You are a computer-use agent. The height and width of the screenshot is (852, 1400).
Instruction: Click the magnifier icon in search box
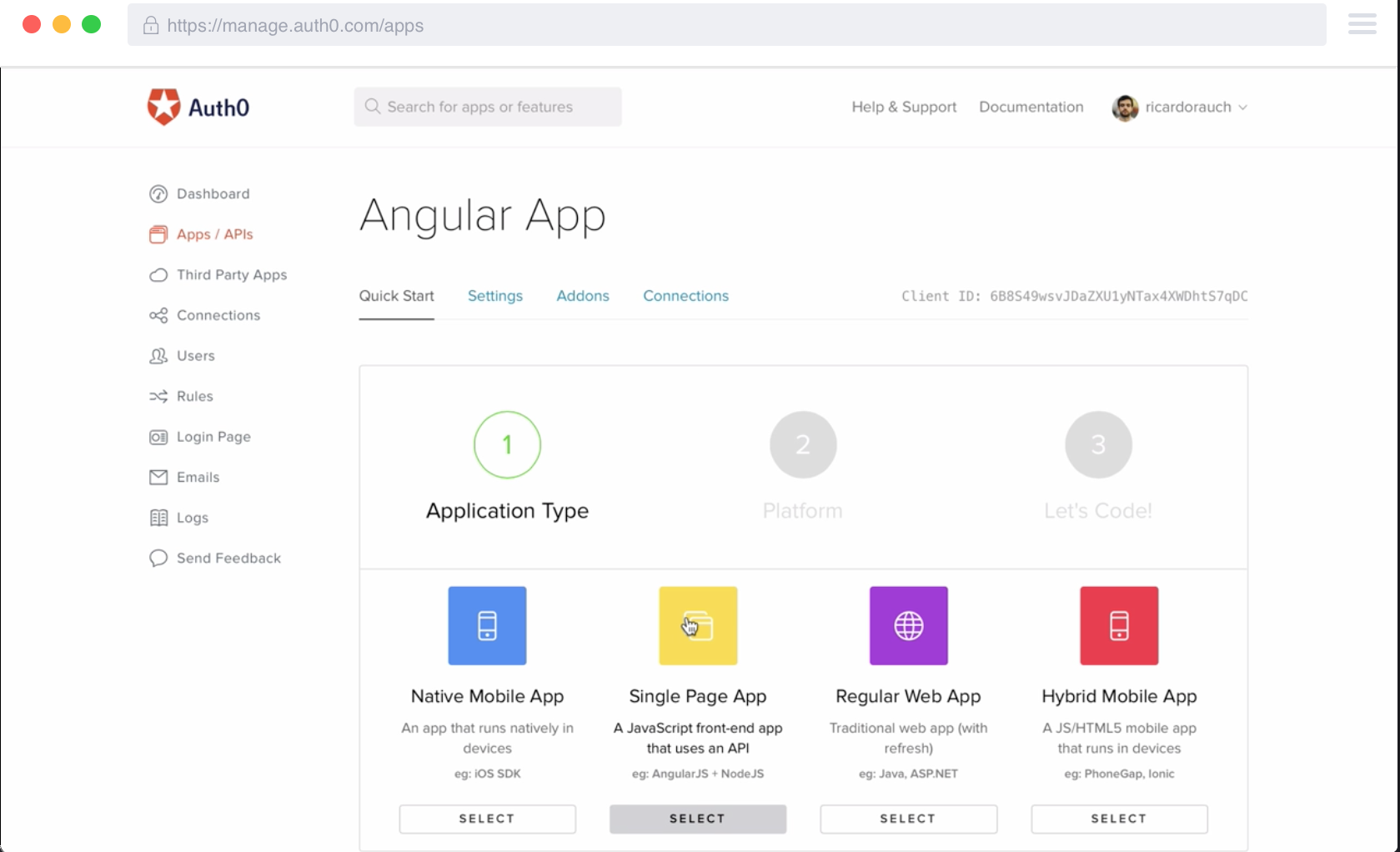[373, 107]
